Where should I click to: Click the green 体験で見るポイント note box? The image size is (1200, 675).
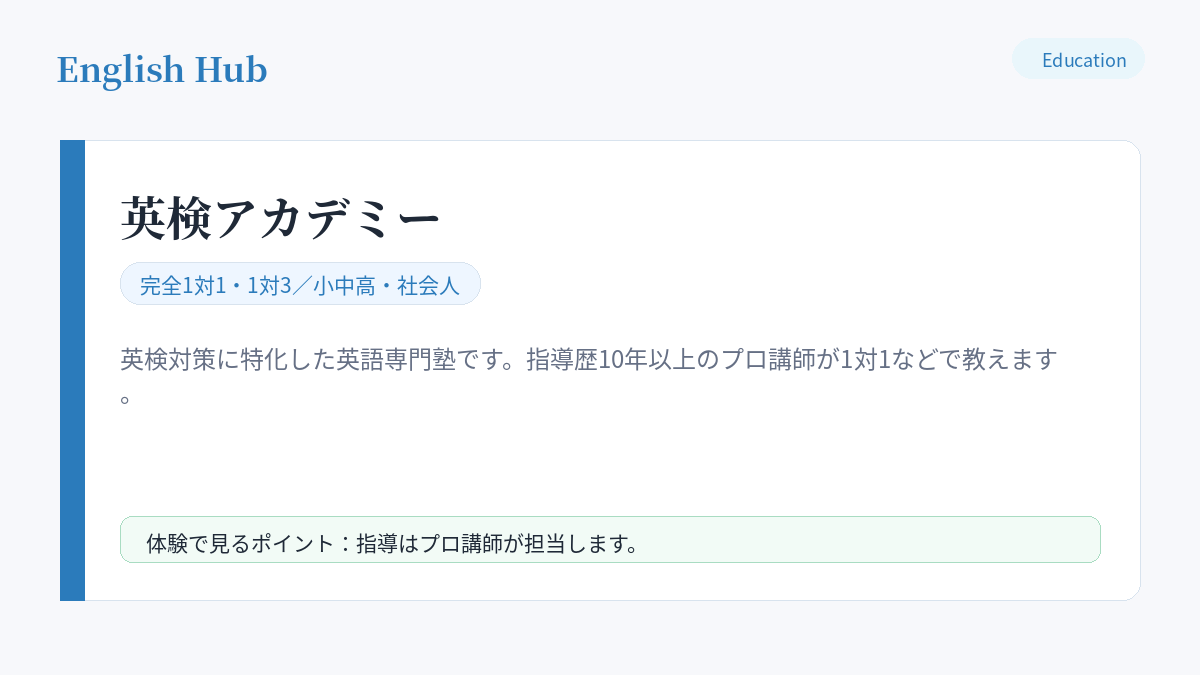click(x=610, y=539)
